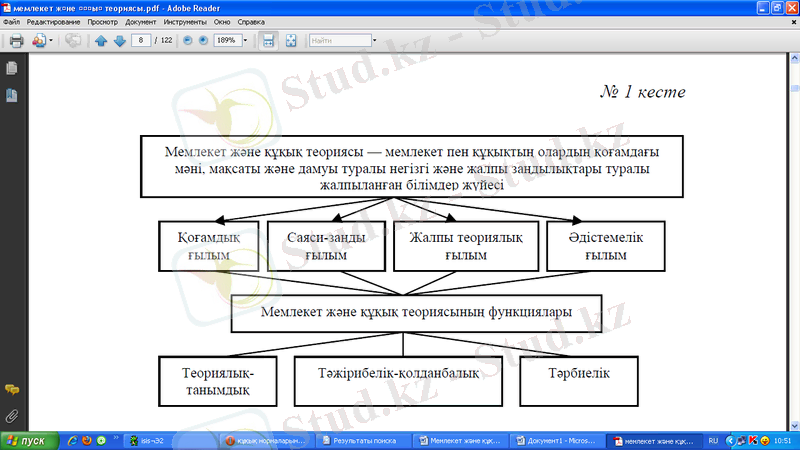Click the tray icon next to tray arrow

(742, 441)
